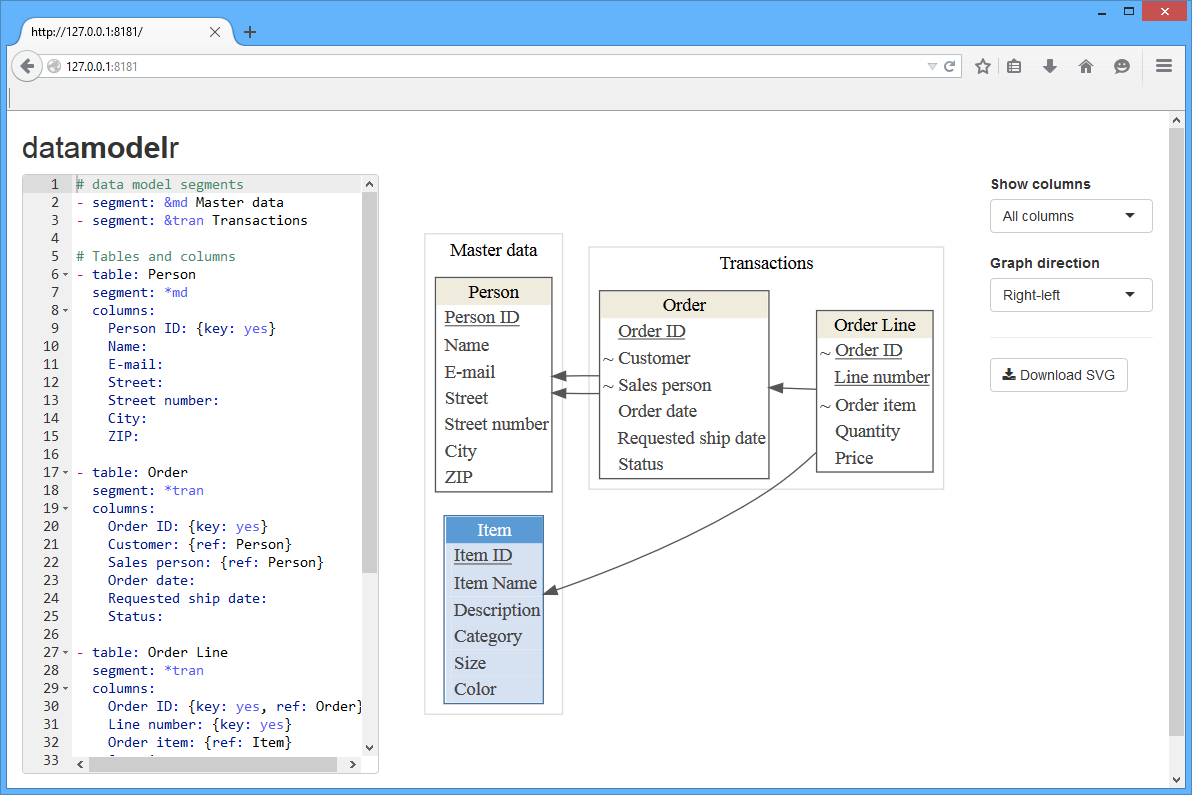
Task: Collapse the columns fold on line 19
Action: click(x=65, y=508)
